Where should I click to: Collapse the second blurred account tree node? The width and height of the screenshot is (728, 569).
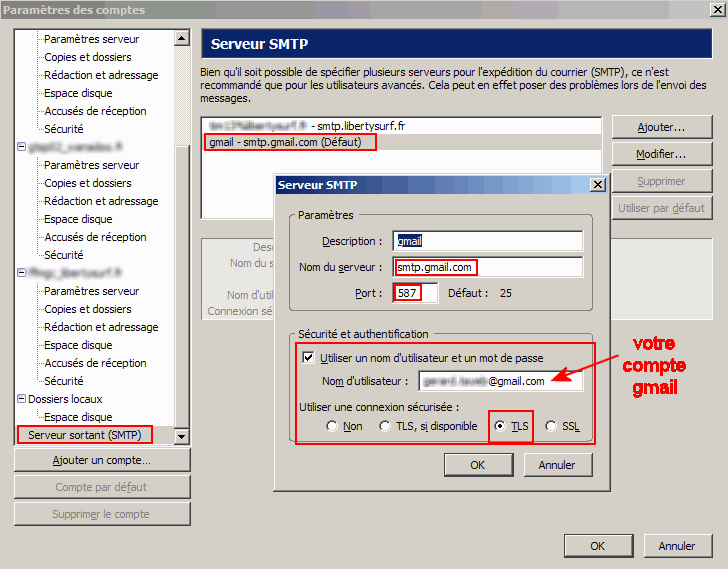point(21,147)
